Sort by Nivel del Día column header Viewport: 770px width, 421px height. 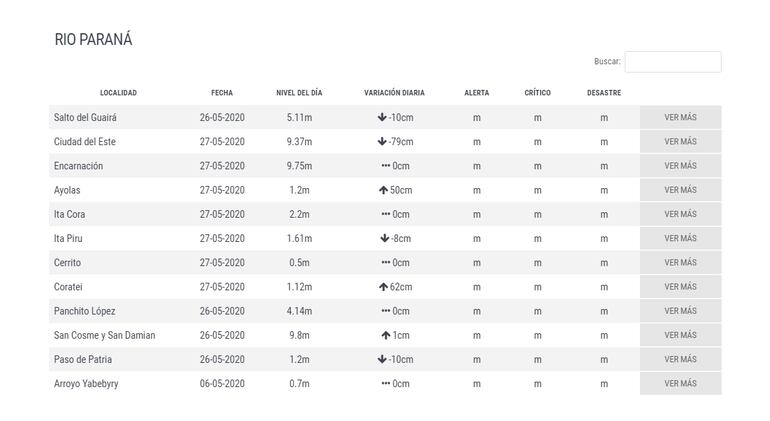[x=299, y=93]
